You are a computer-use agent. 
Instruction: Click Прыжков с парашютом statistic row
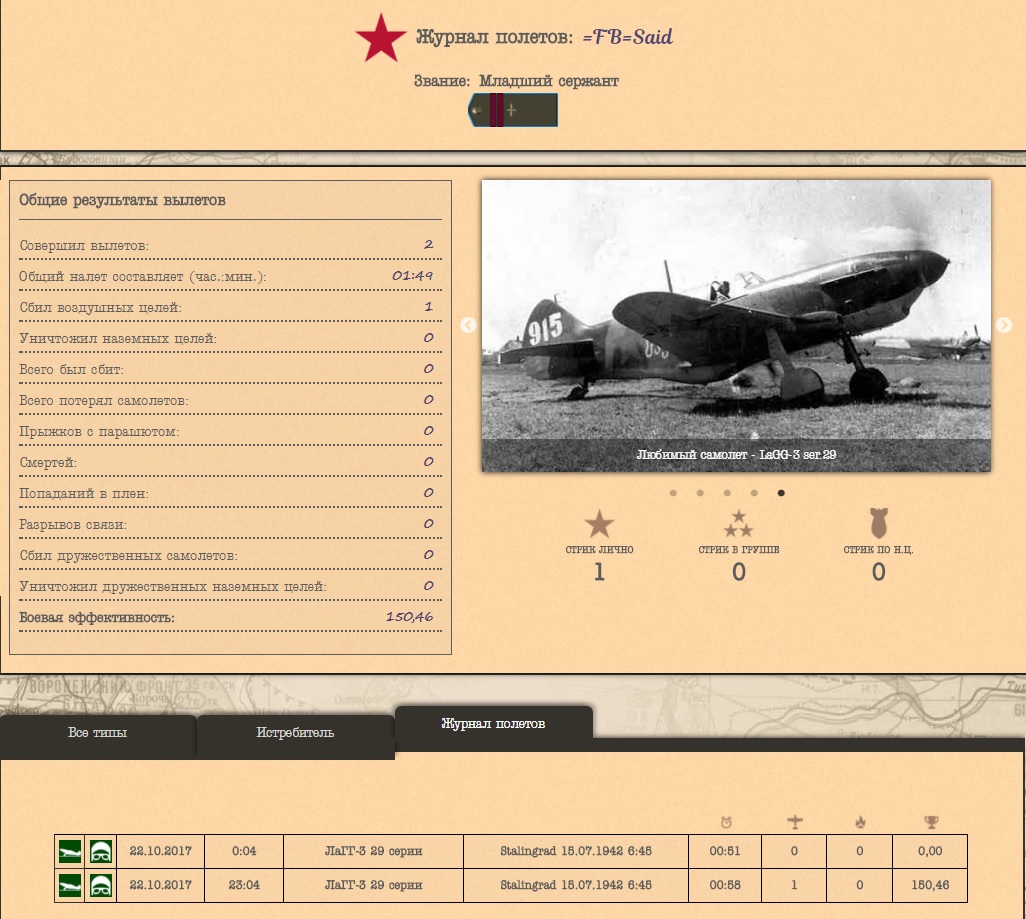point(230,431)
